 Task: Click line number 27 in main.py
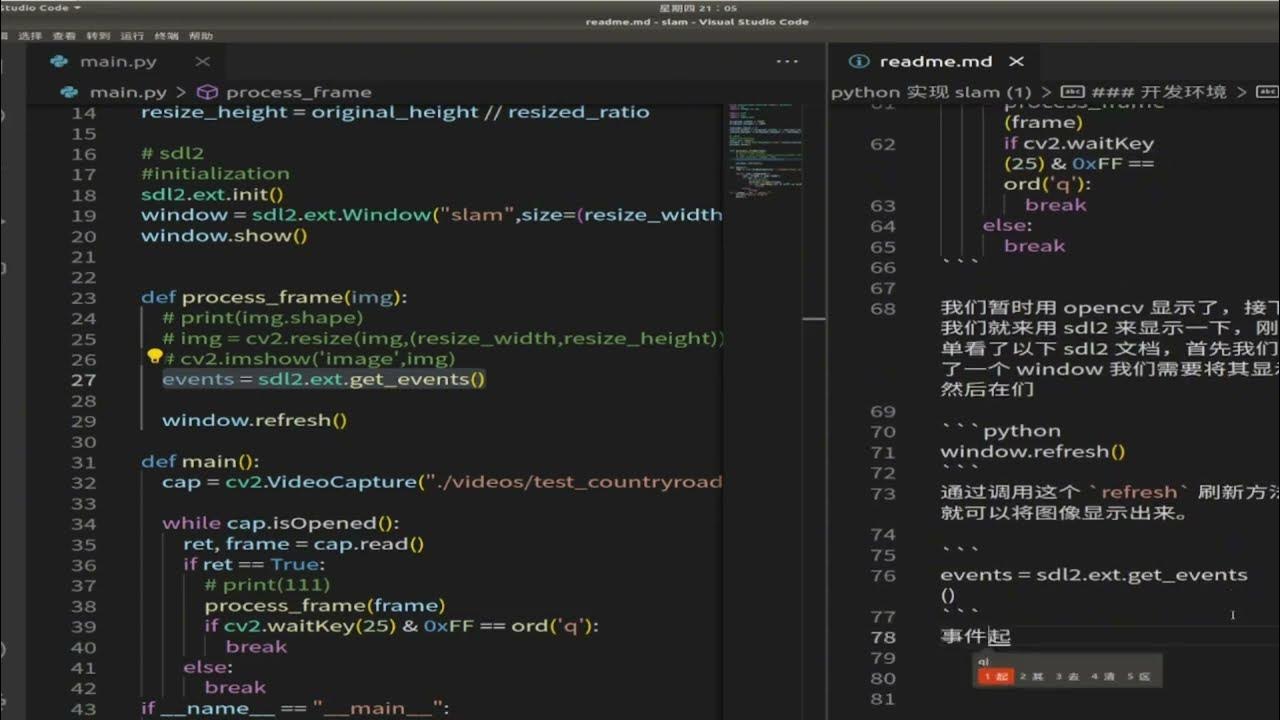click(x=84, y=379)
